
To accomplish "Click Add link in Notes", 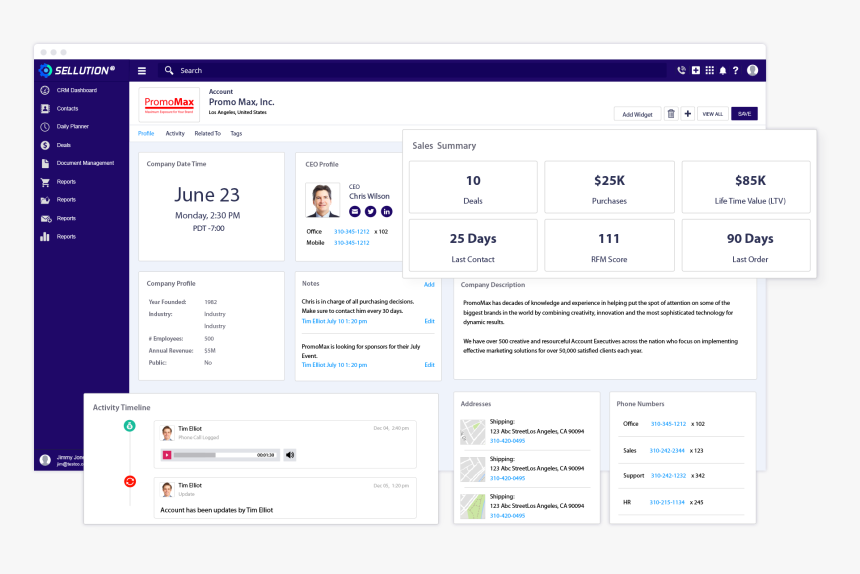I will pos(429,285).
